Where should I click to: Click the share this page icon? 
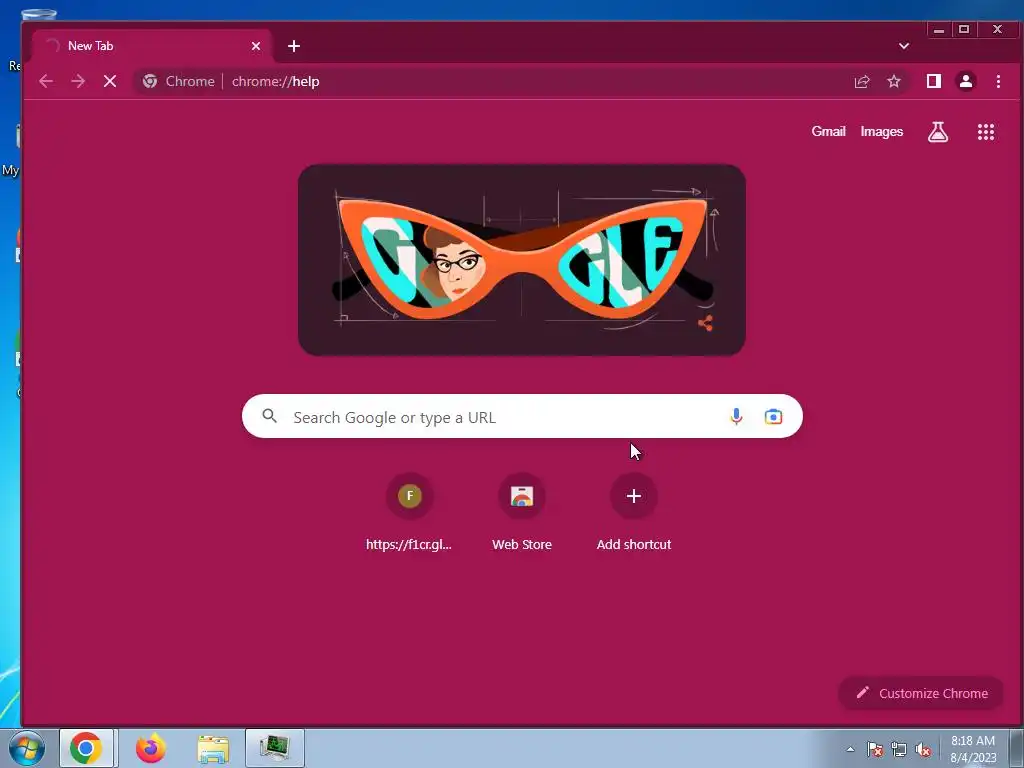(862, 81)
